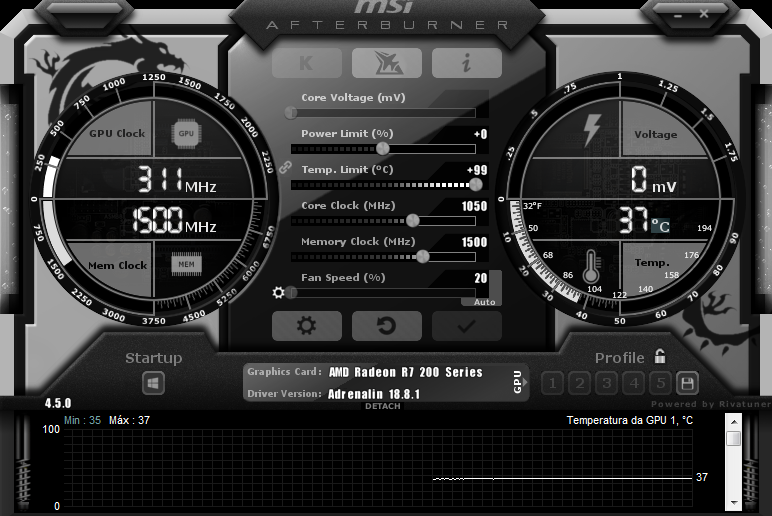This screenshot has width=772, height=516.
Task: Enable apply at Windows startup
Action: click(x=153, y=383)
